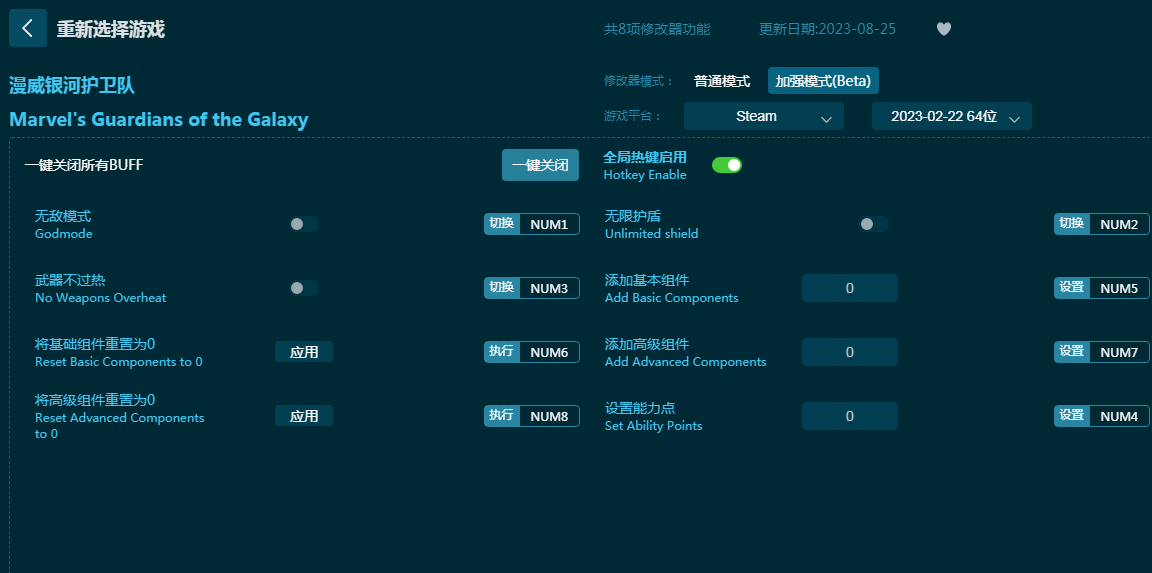Select 普通模式 trainer mode

click(721, 81)
